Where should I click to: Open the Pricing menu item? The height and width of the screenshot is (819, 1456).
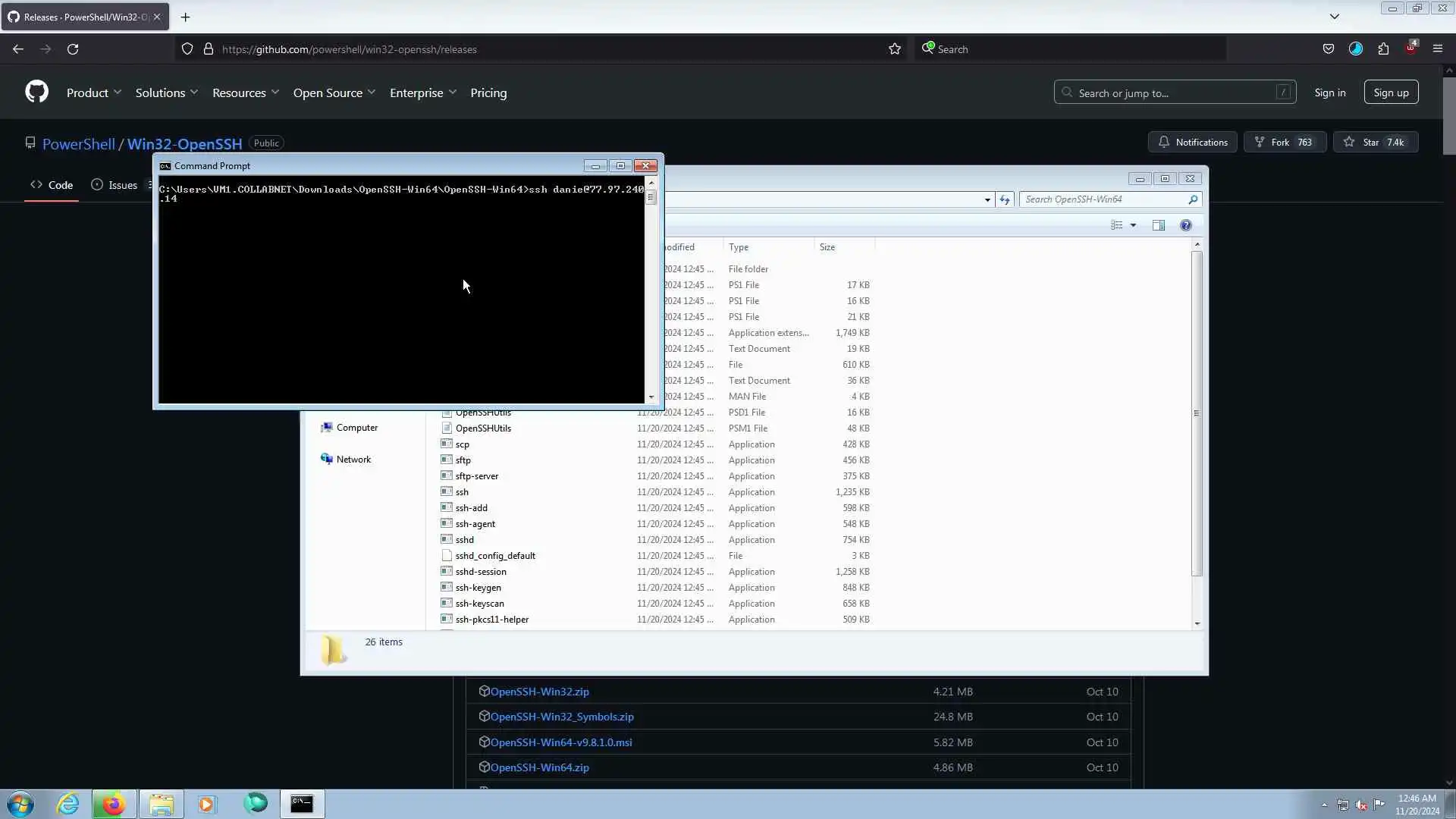(488, 93)
